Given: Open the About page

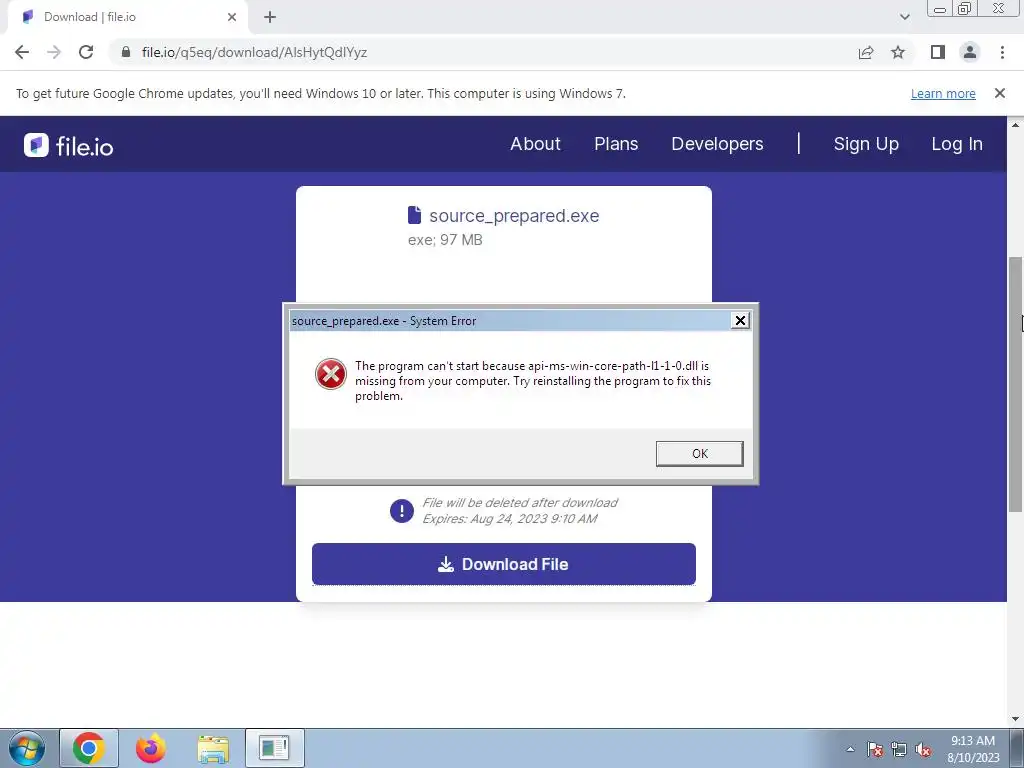Looking at the screenshot, I should pos(536,144).
